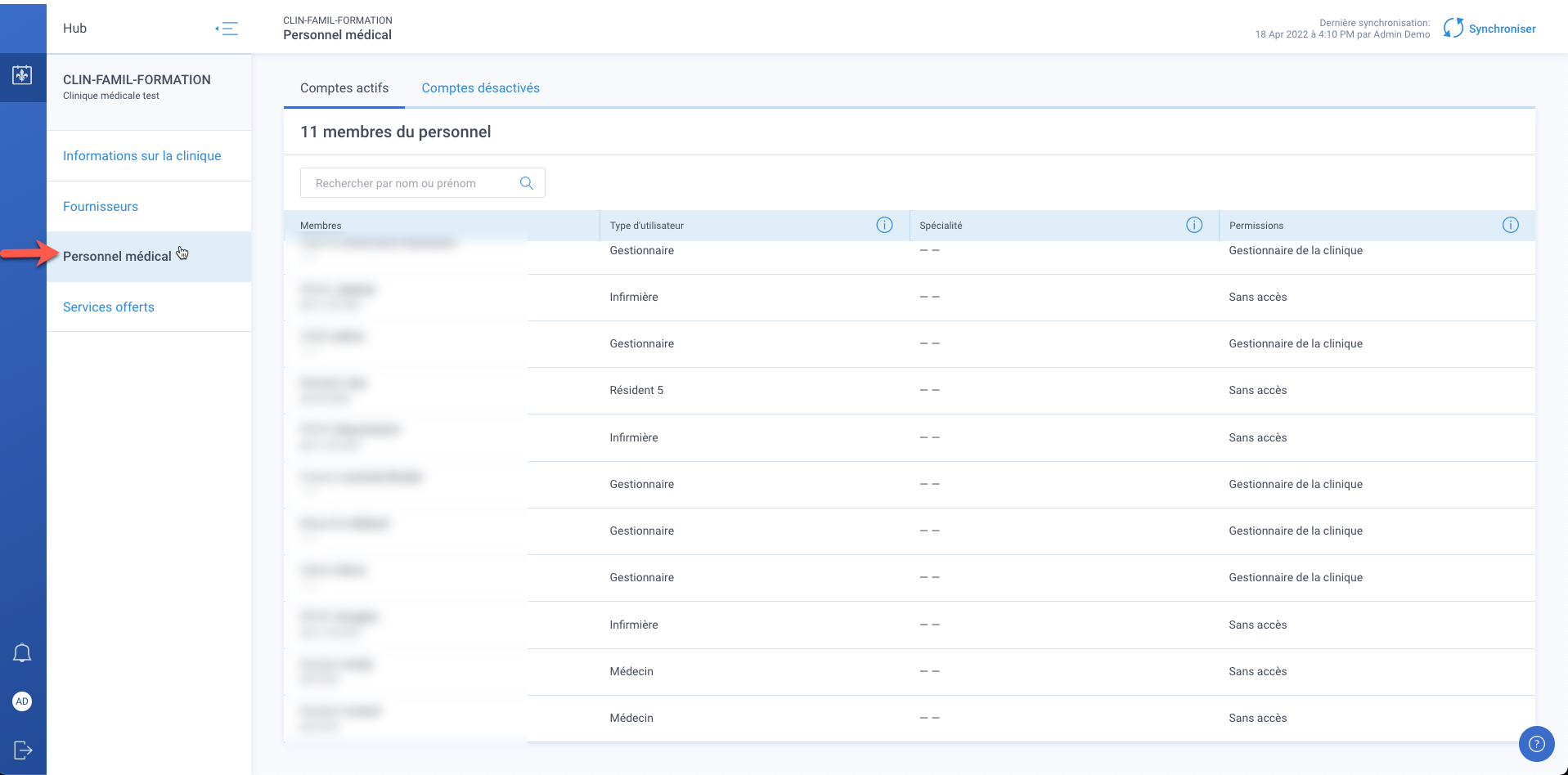
Task: Click the 11 membres du personnel heading
Action: tap(396, 132)
